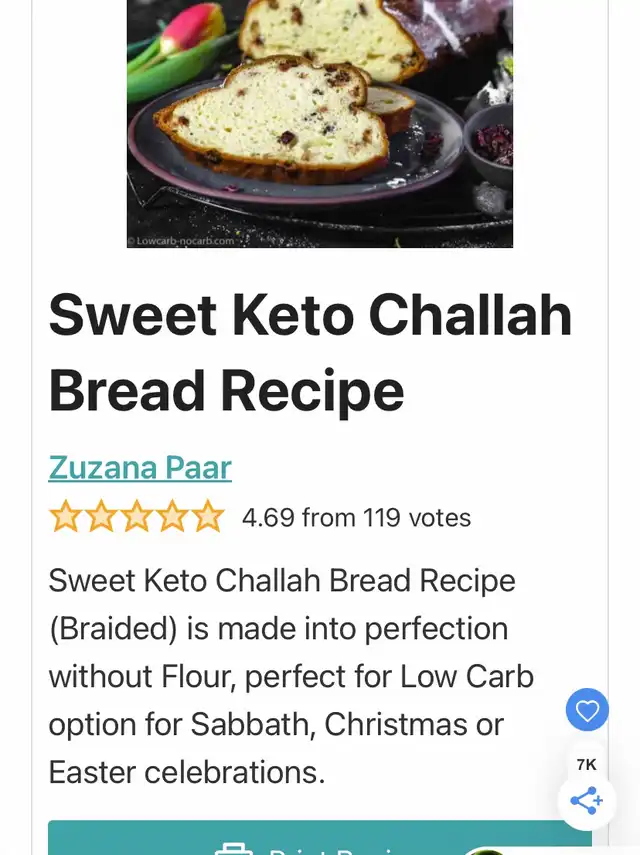Screen dimensions: 640x855
Task: Open the share icon below 7K
Action: (x=587, y=800)
